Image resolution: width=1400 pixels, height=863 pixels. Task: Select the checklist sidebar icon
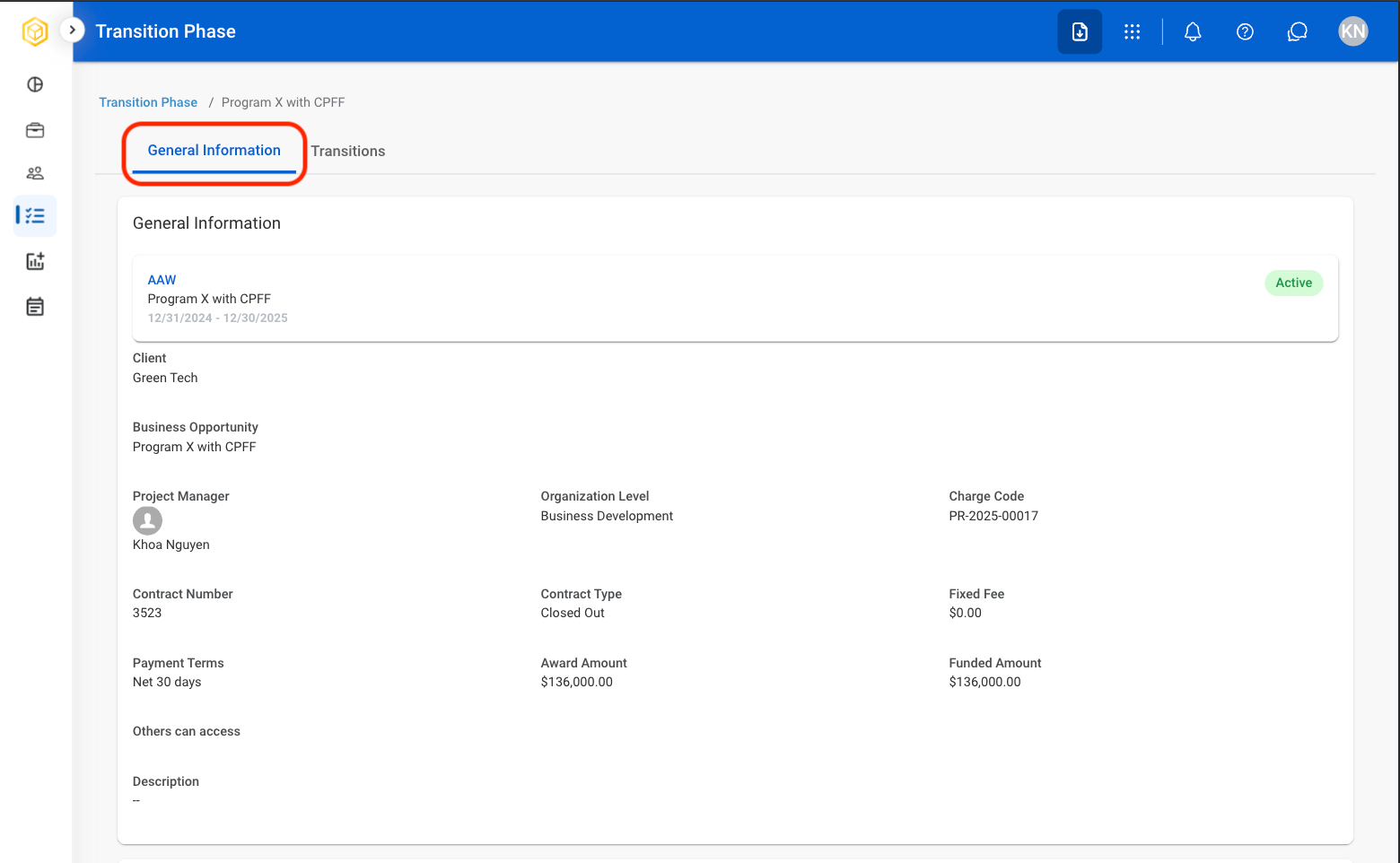tap(35, 215)
